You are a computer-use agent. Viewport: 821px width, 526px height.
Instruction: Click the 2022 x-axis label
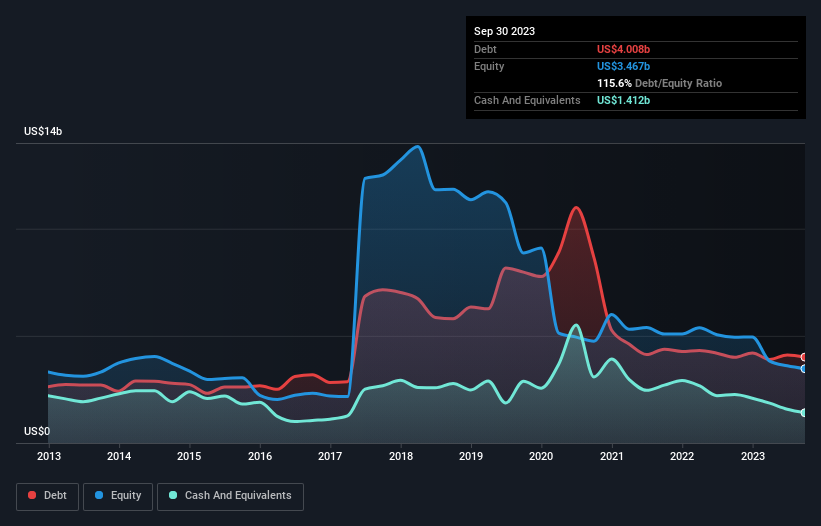pos(682,456)
